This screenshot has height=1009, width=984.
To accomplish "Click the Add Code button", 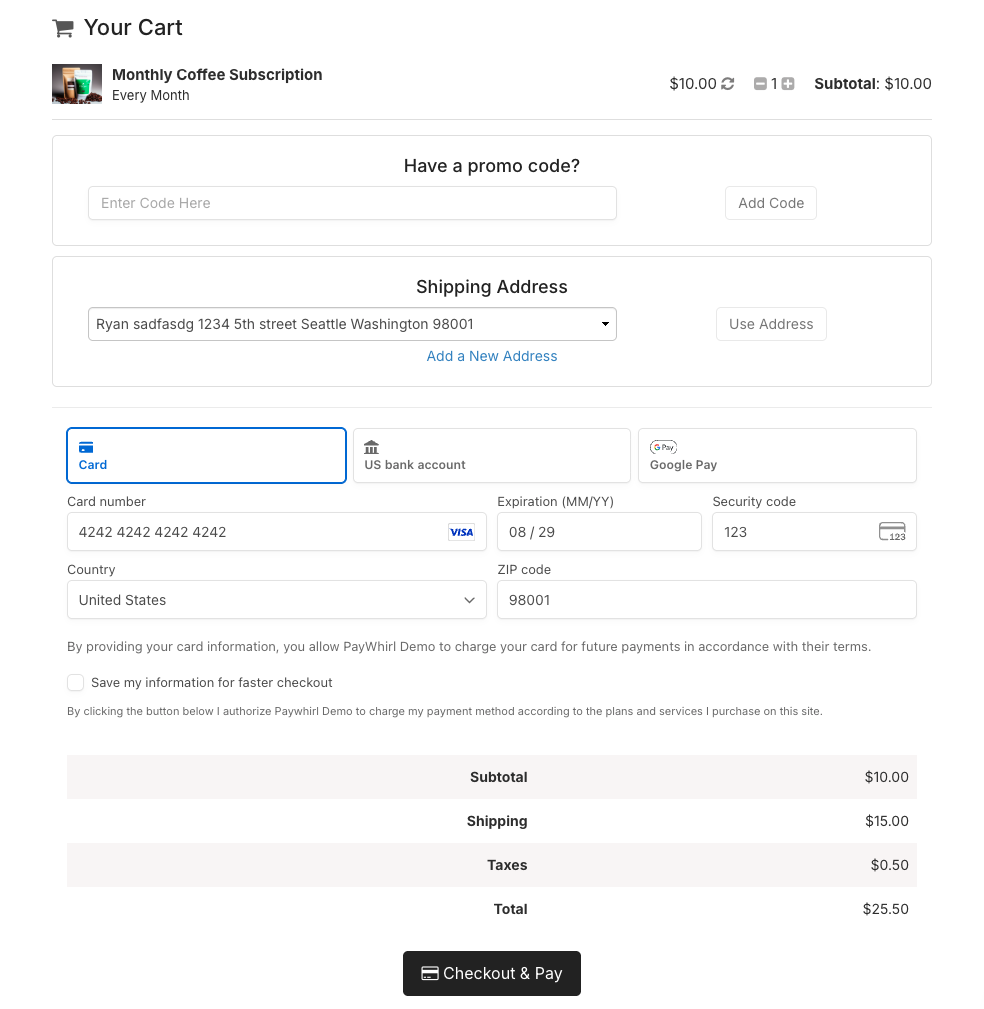I will click(770, 203).
